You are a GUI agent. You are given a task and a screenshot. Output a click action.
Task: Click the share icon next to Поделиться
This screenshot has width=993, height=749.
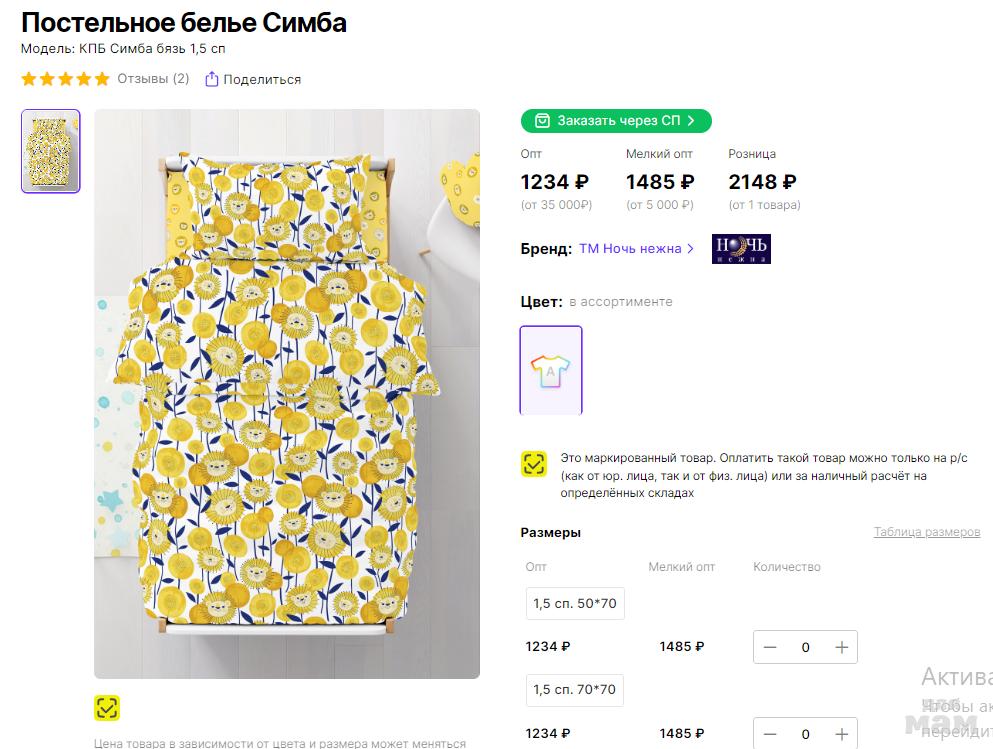[211, 79]
